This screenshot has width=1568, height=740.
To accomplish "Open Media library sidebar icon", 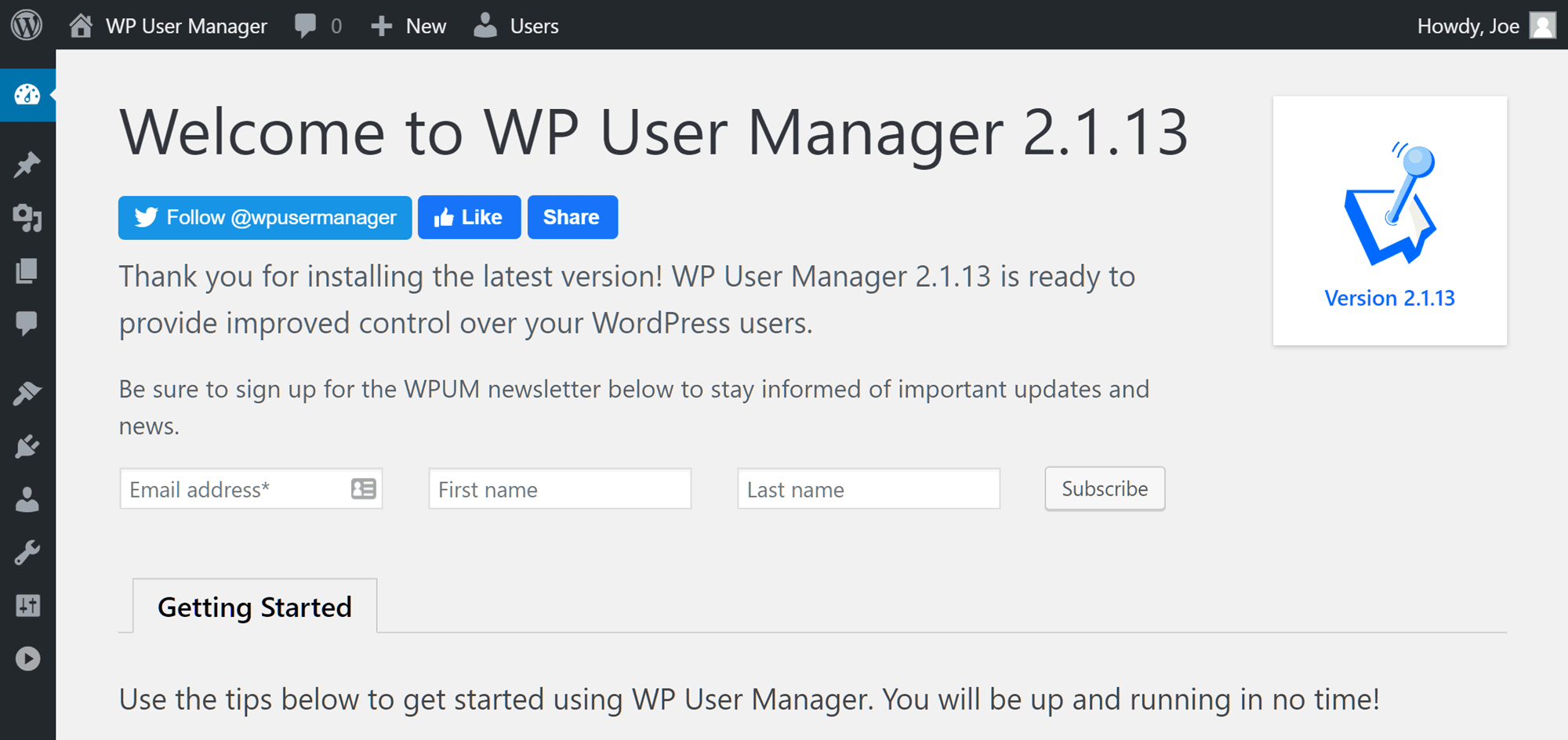I will pos(27,217).
